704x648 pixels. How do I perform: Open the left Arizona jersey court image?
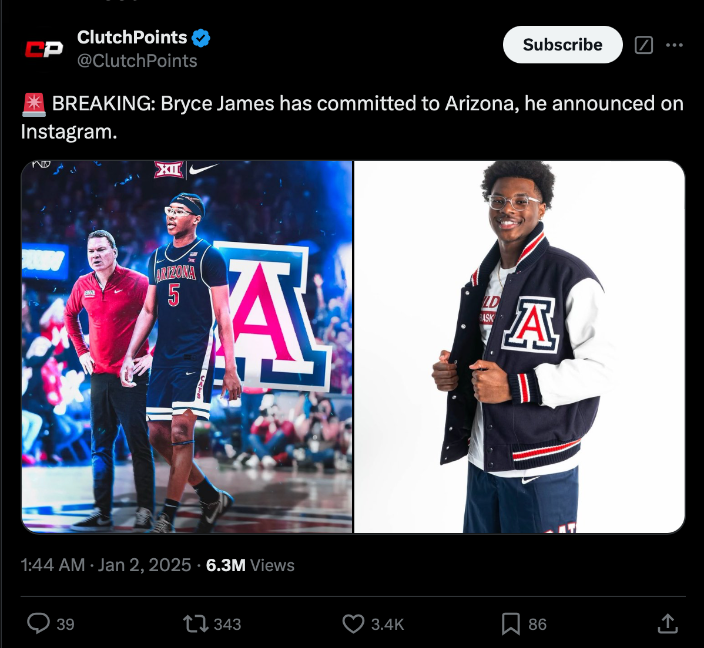(187, 347)
